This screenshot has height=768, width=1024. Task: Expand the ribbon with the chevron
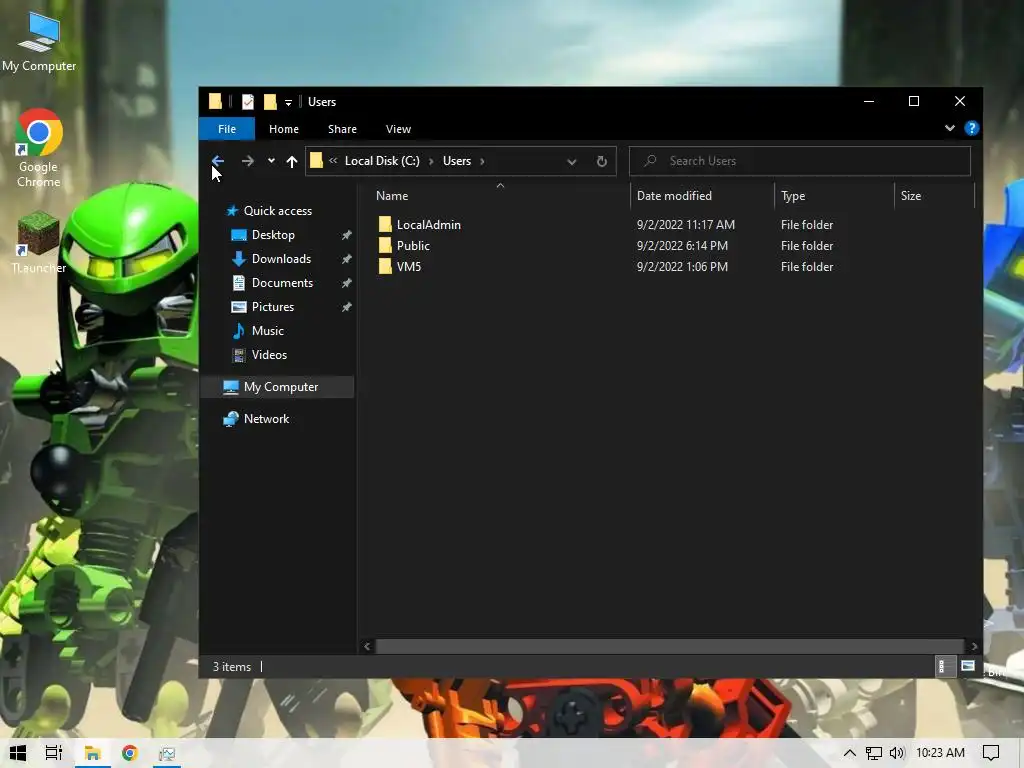[950, 128]
